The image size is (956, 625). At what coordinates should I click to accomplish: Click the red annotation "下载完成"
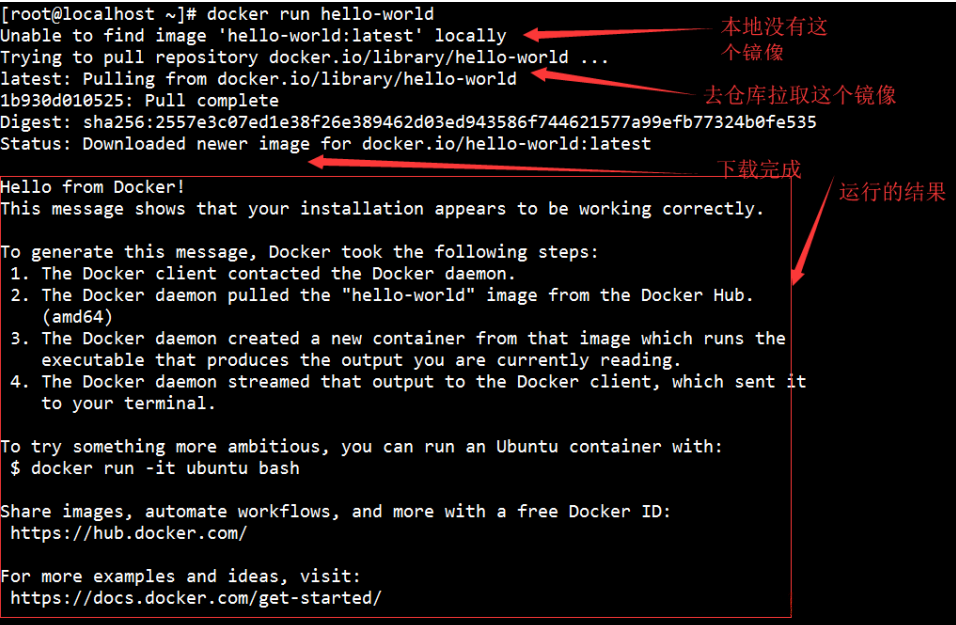759,169
